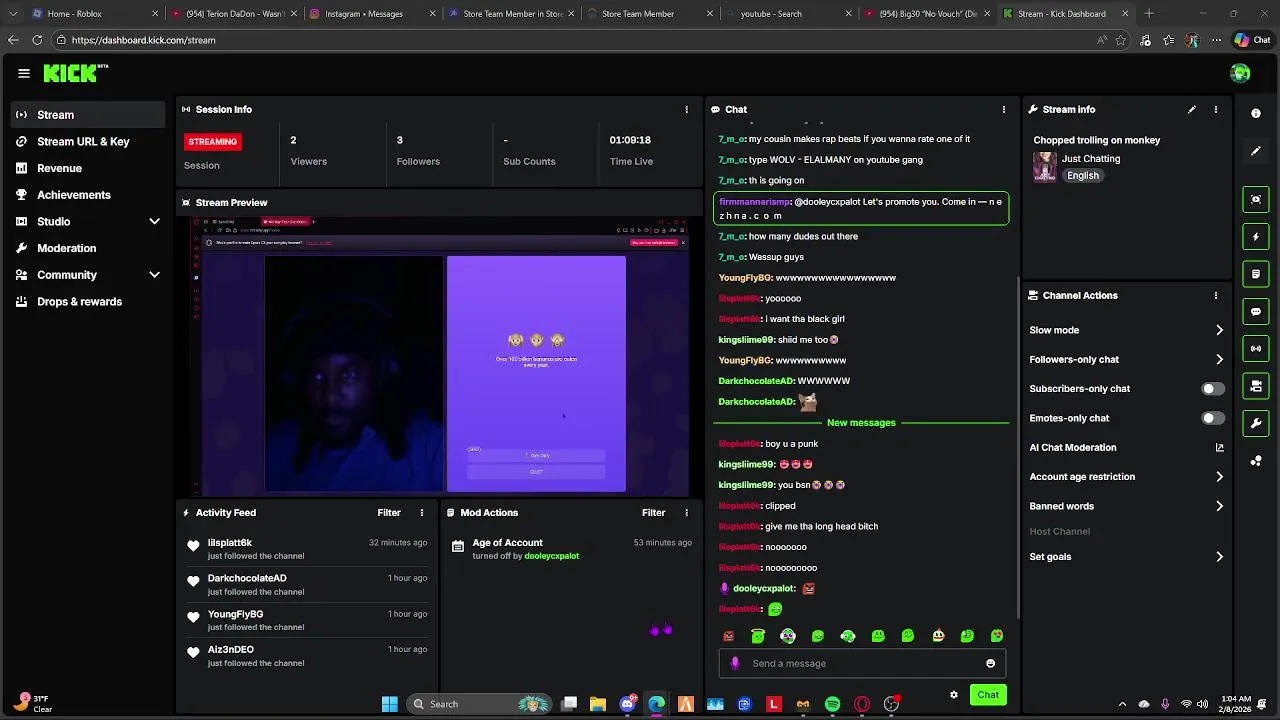Screen dimensions: 1280x720
Task: Open Banned words settings
Action: 1126,506
